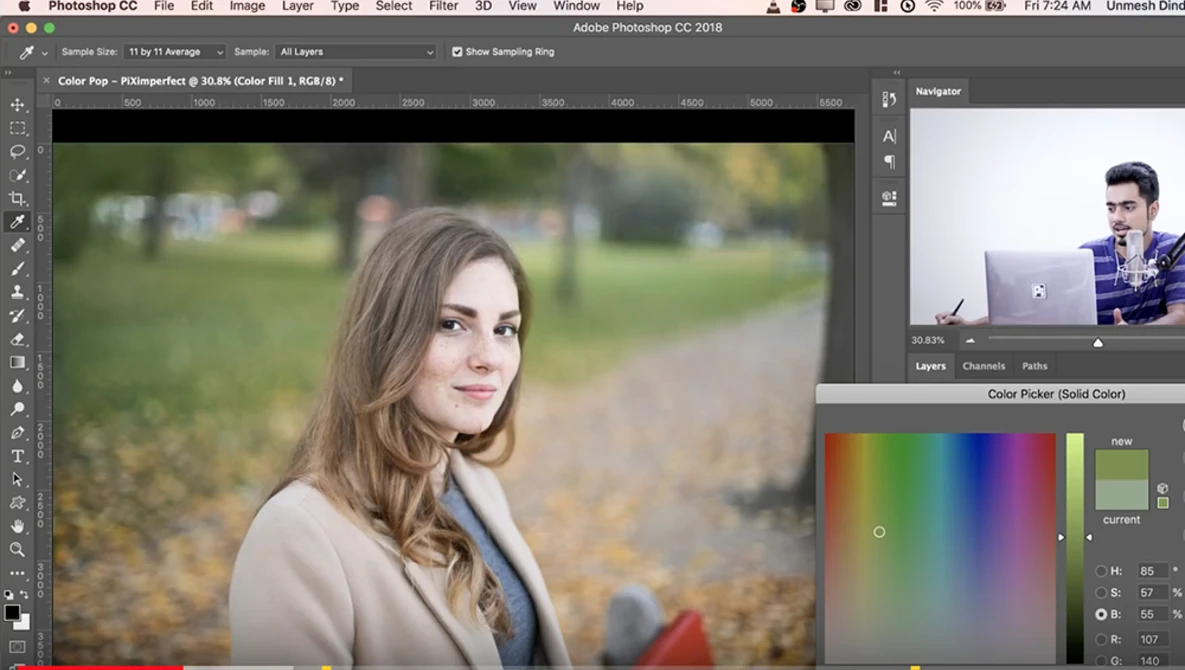Open the History panel icon
The height and width of the screenshot is (670, 1185).
[889, 99]
